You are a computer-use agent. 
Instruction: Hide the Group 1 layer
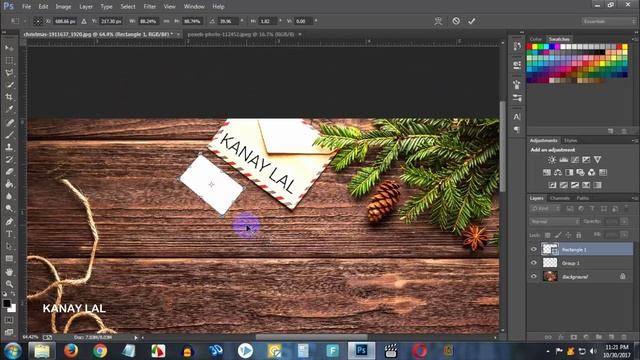pos(534,263)
